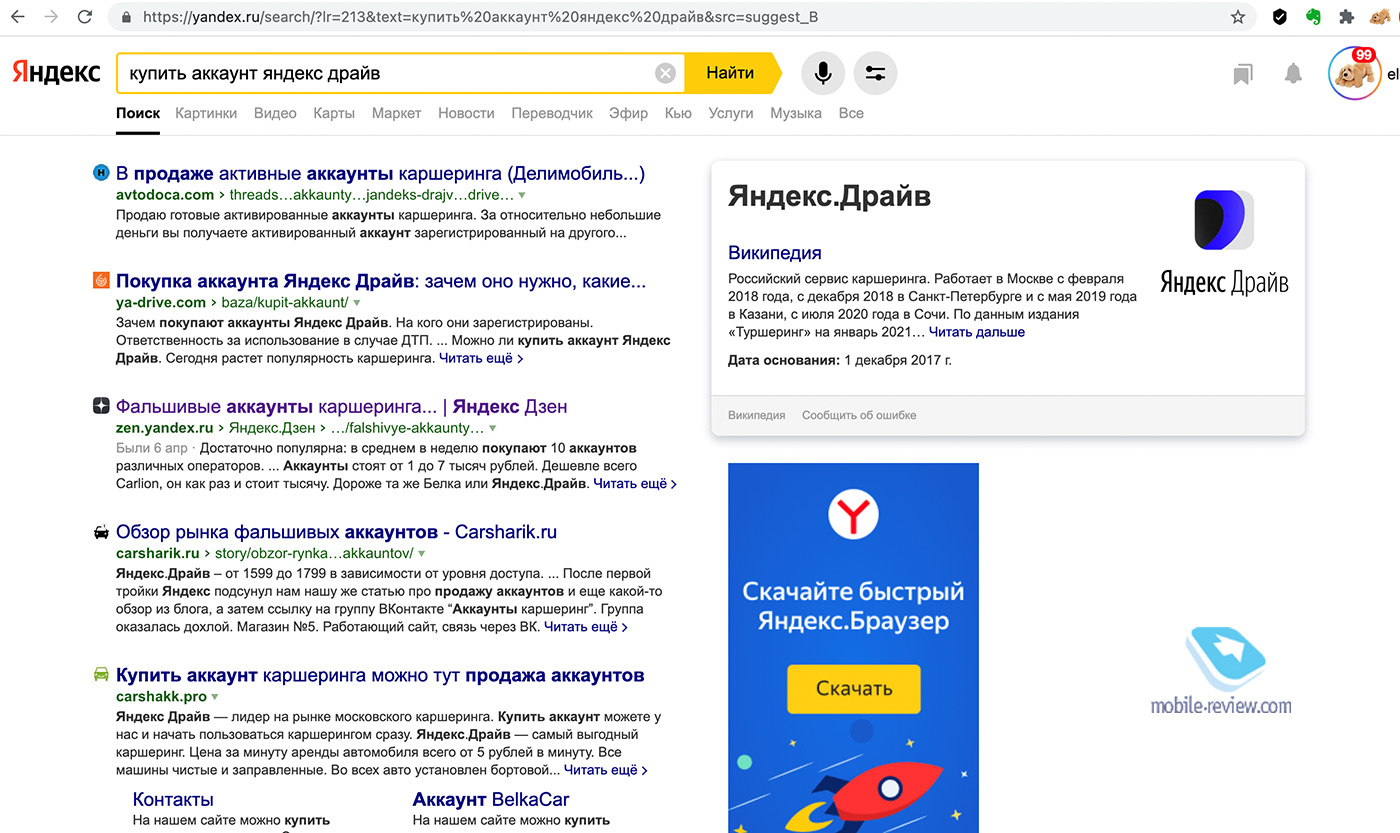Click 'Сообщить об ошибке' link
Screen dimensions: 1400x833
(x=859, y=415)
